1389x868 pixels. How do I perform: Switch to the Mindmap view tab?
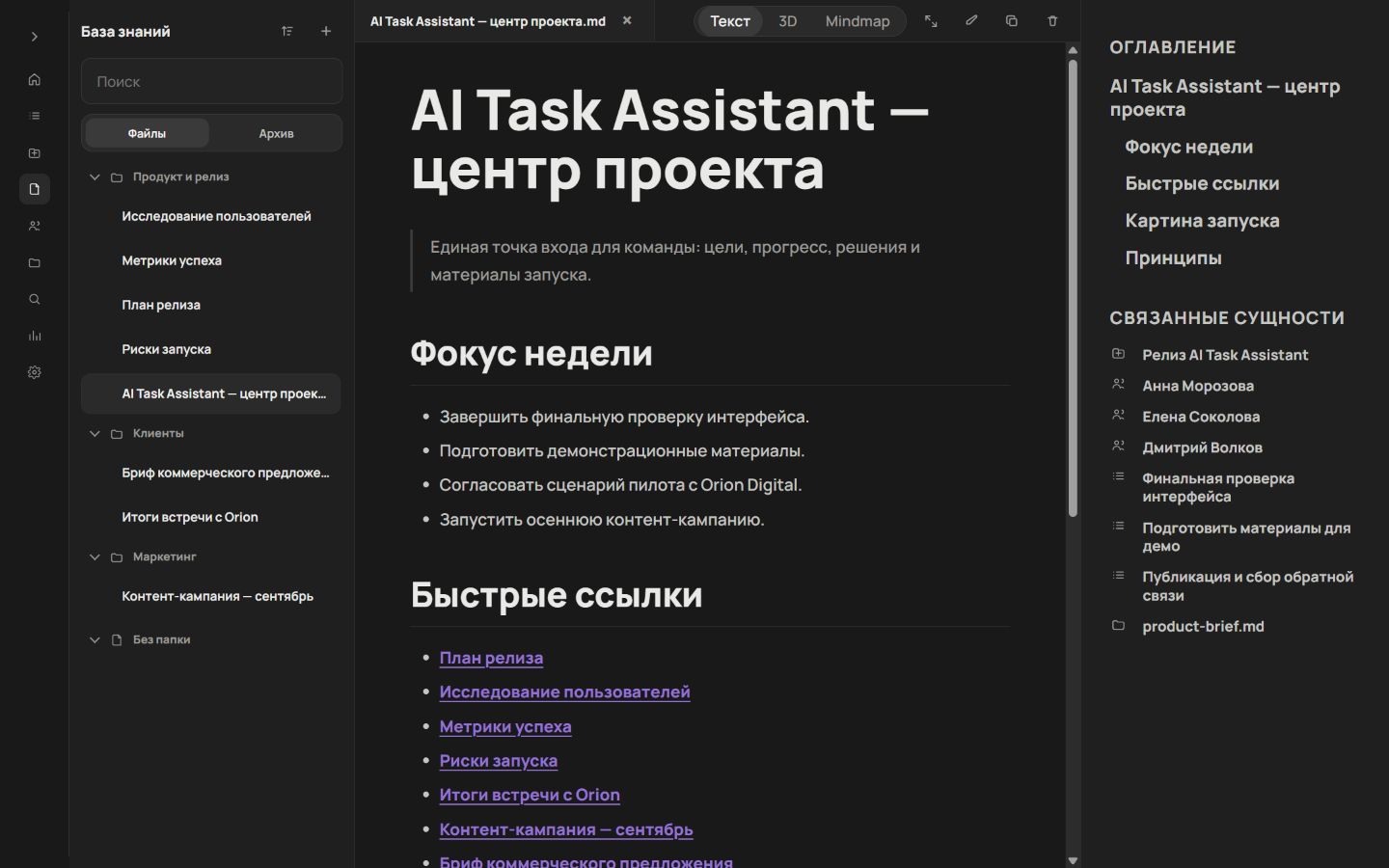(x=857, y=21)
